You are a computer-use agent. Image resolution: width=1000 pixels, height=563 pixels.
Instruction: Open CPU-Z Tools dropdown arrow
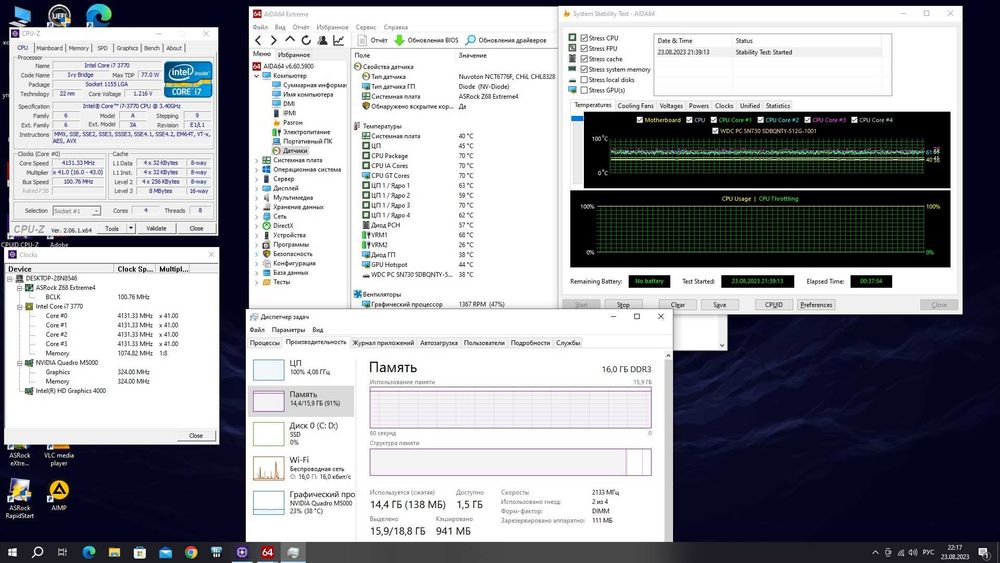131,228
